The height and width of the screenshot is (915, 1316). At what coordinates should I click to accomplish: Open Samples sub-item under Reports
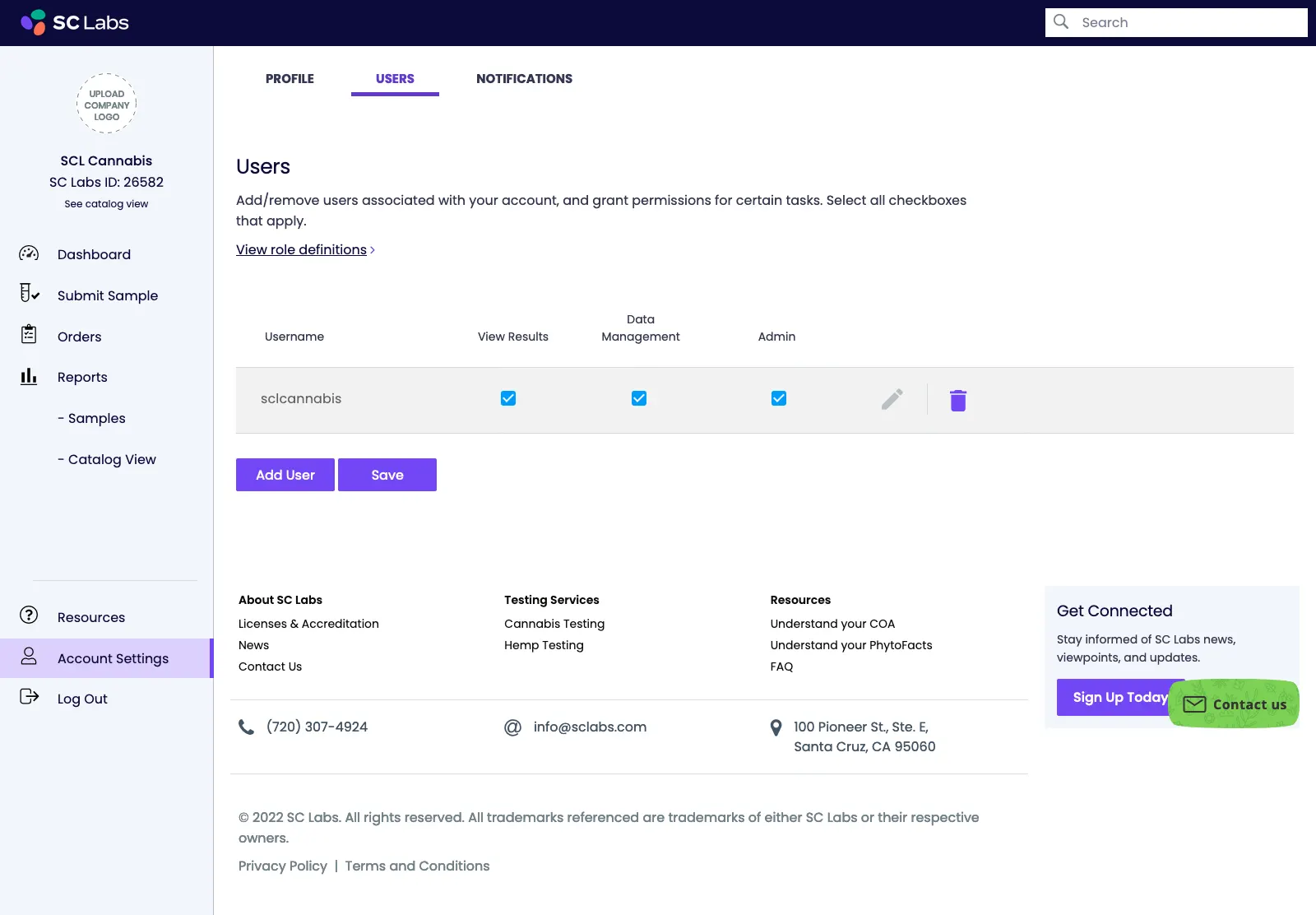(91, 418)
